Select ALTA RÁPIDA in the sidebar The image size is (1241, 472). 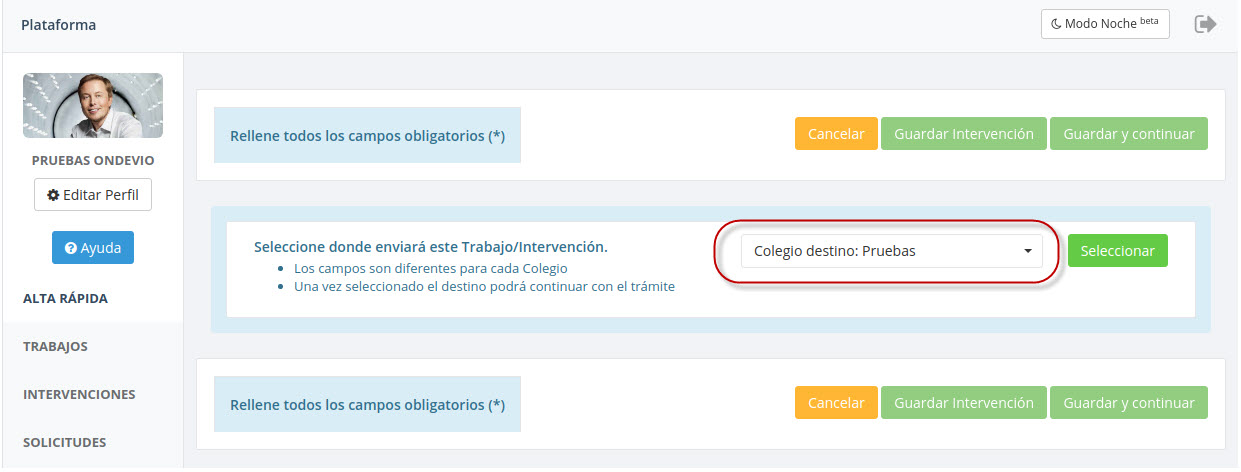tap(66, 298)
